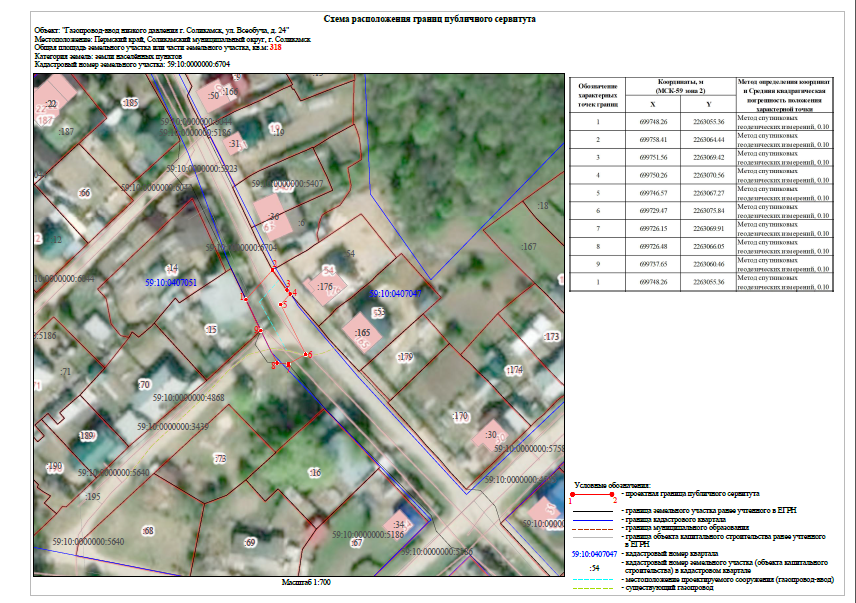Click the X value "699751.56"

click(x=653, y=158)
